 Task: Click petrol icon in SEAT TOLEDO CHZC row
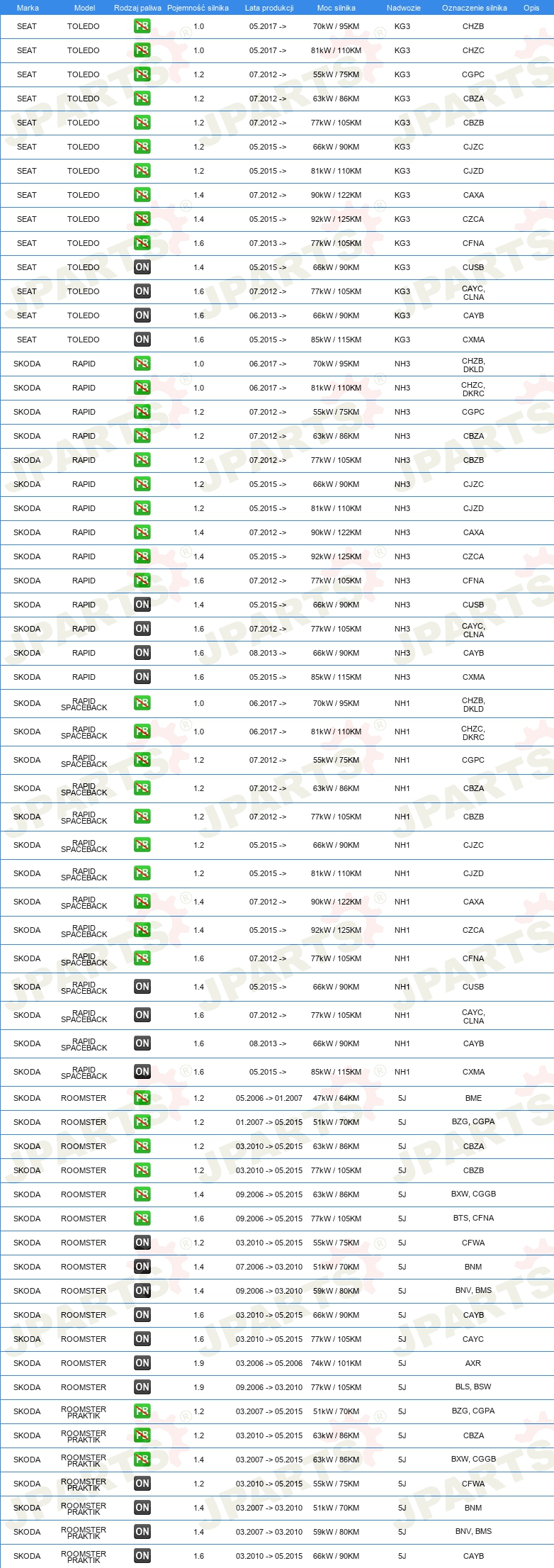click(142, 50)
